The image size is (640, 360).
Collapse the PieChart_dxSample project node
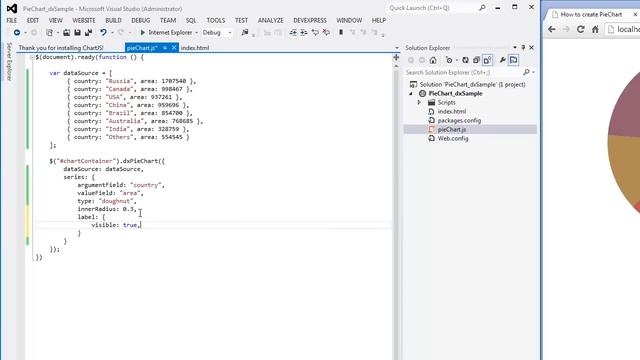(x=411, y=93)
